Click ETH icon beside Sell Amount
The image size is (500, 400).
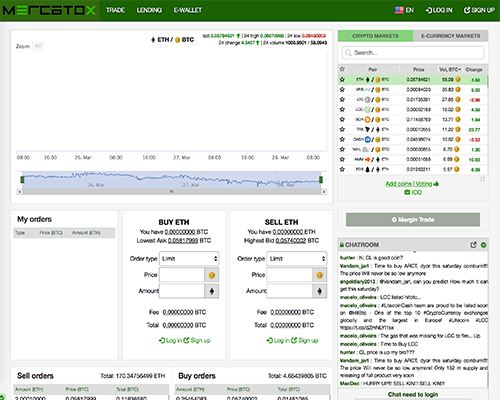(319, 291)
